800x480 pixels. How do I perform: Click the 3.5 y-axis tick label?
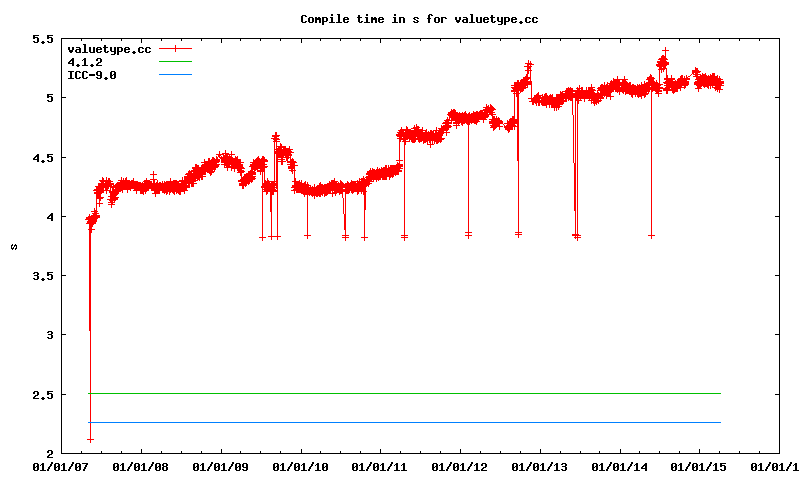click(x=42, y=276)
